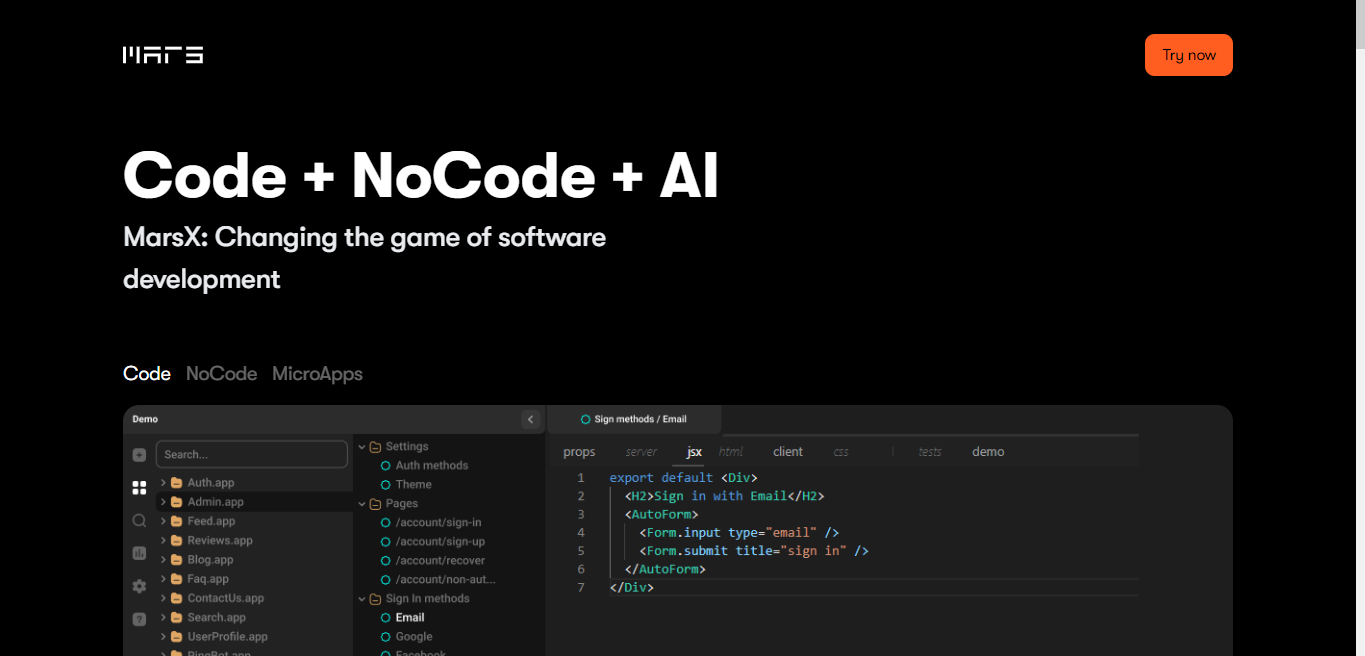The height and width of the screenshot is (656, 1365).
Task: Collapse the Sign In methods group chevron
Action: coord(362,599)
